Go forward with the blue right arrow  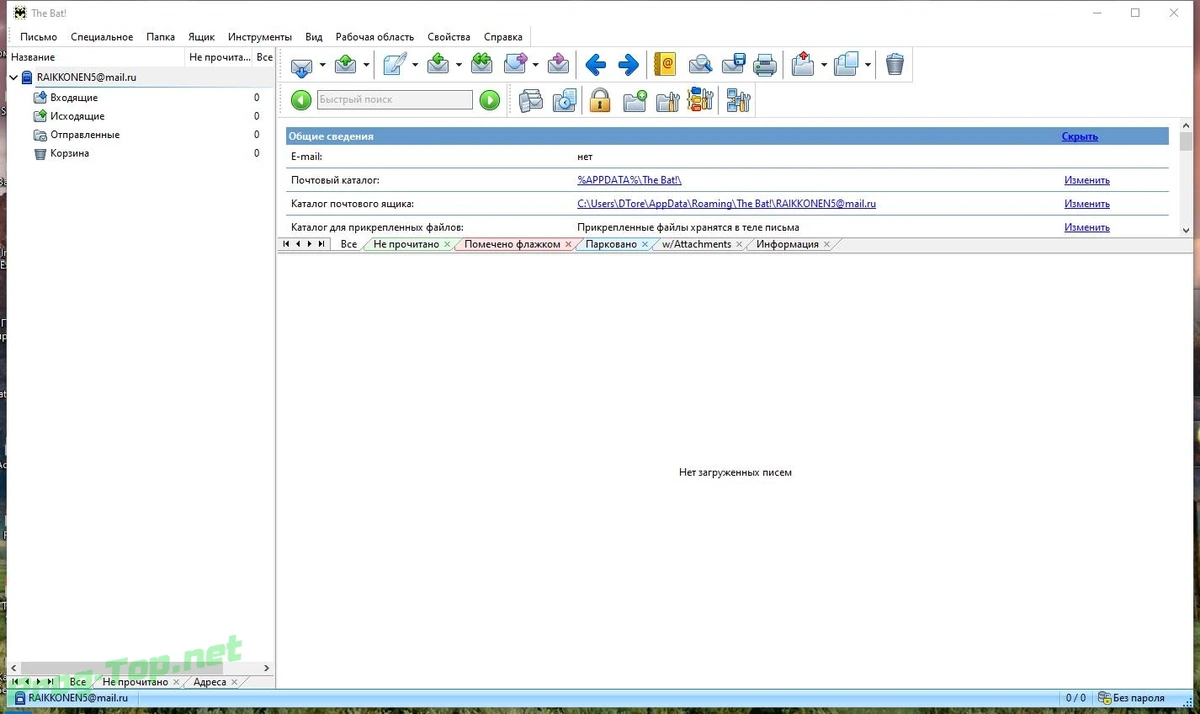[628, 66]
